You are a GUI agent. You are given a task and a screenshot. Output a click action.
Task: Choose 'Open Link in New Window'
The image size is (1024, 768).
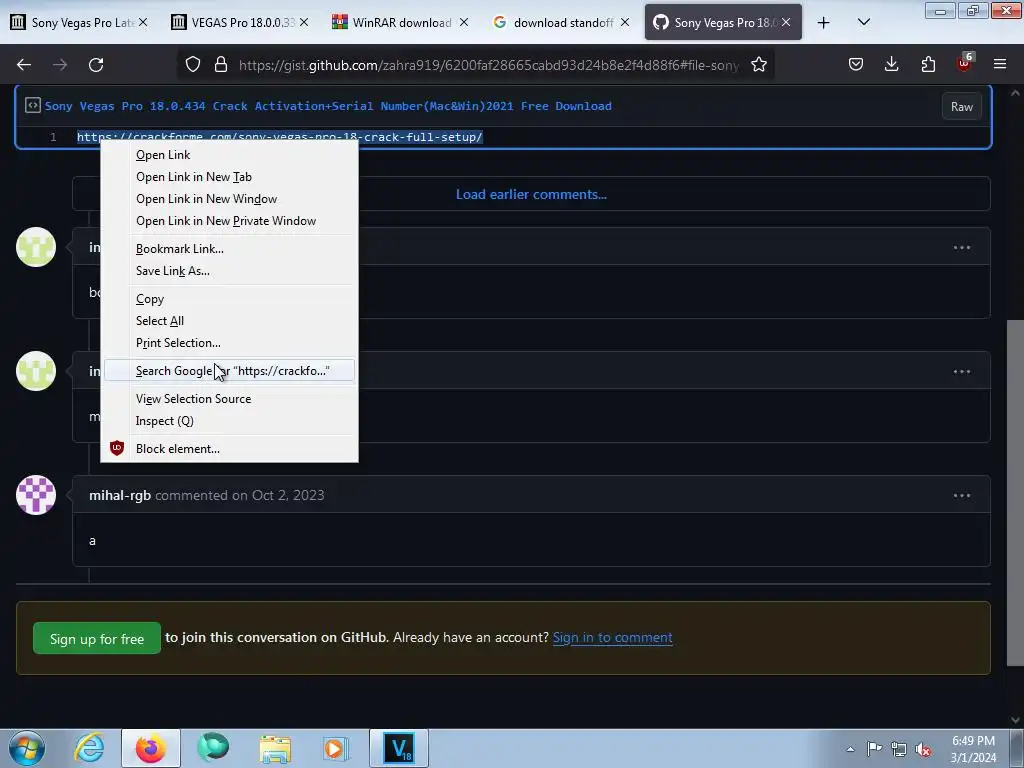click(x=229, y=199)
